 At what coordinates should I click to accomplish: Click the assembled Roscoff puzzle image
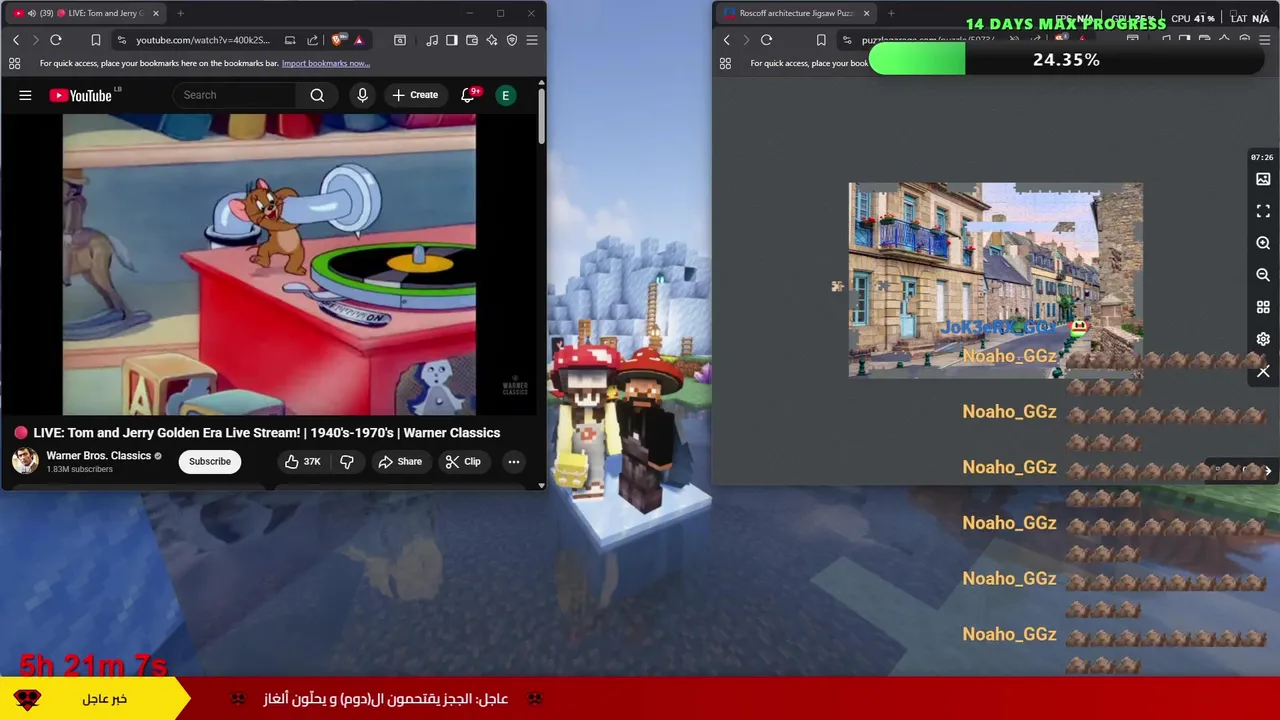pyautogui.click(x=995, y=280)
